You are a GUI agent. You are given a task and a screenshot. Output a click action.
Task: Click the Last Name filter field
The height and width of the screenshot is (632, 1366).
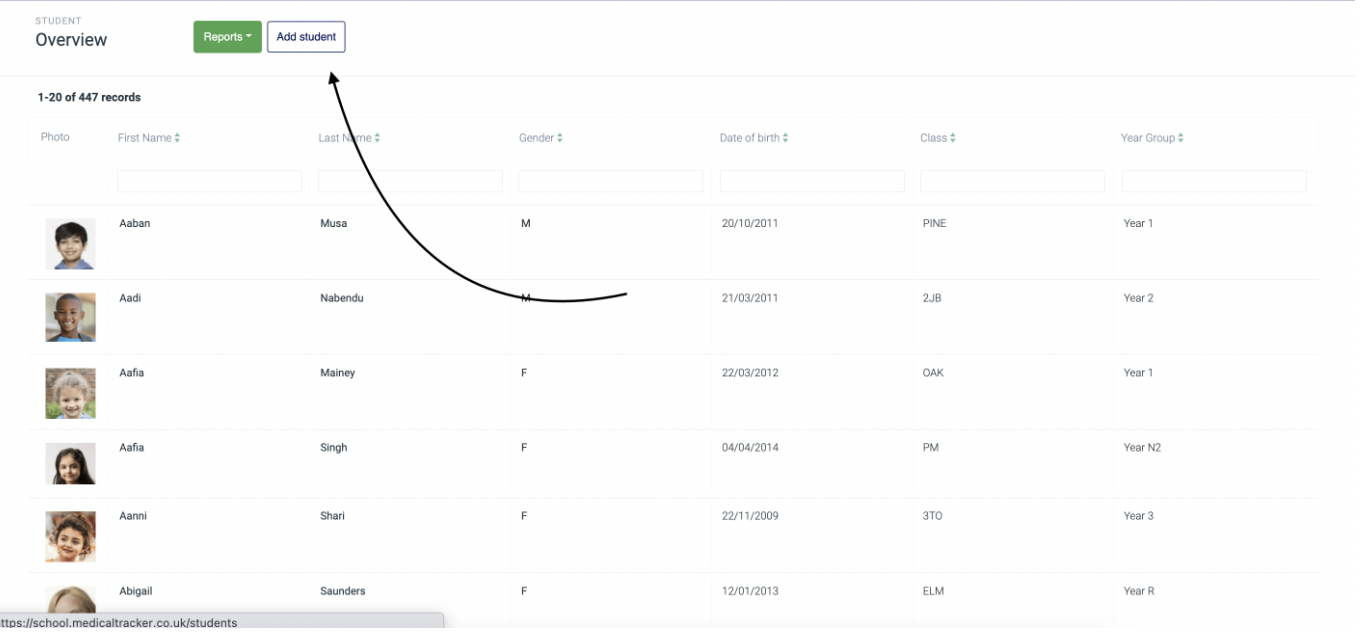pyautogui.click(x=410, y=181)
